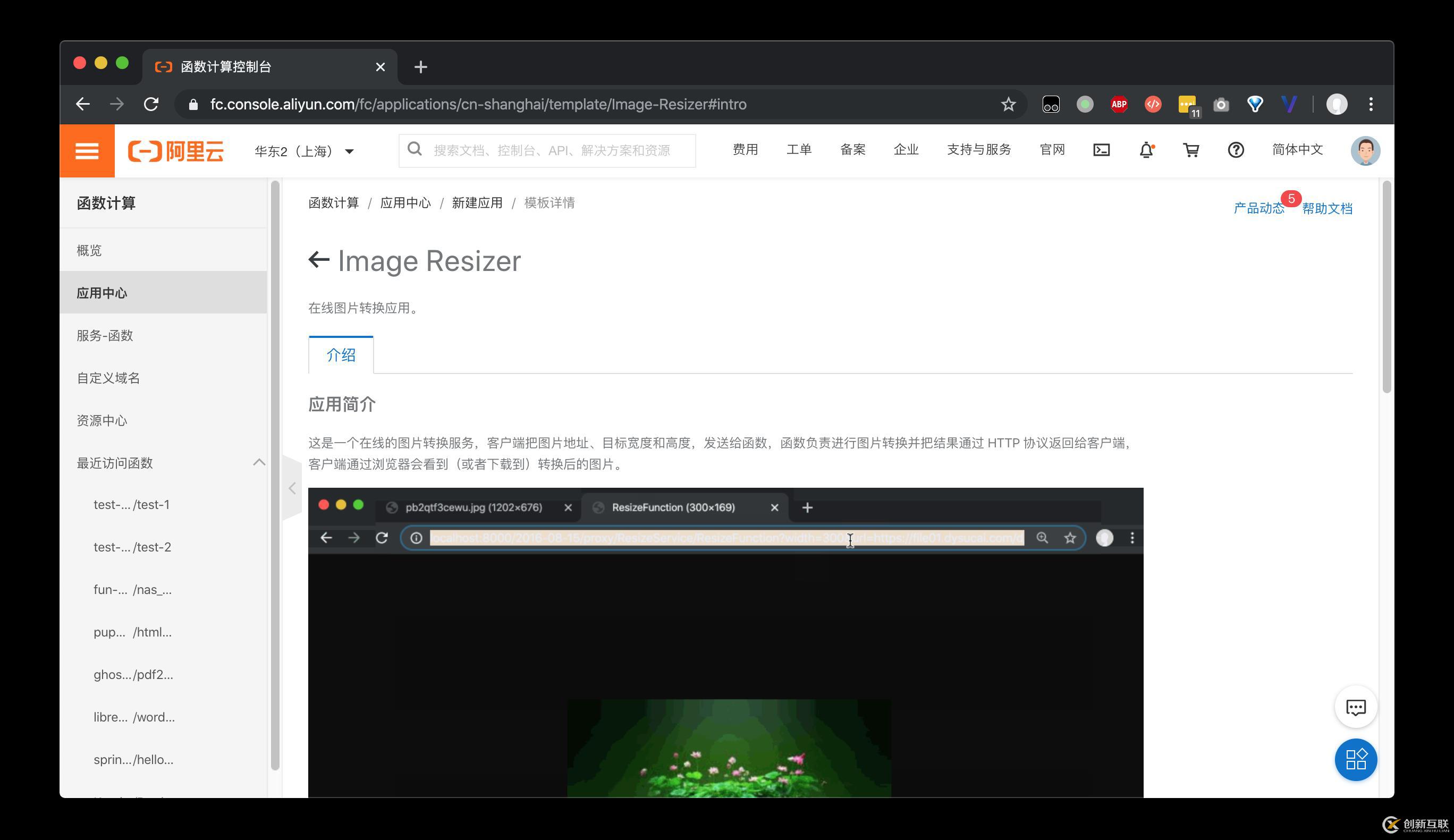Open the chat feedback bubble button

tap(1355, 707)
